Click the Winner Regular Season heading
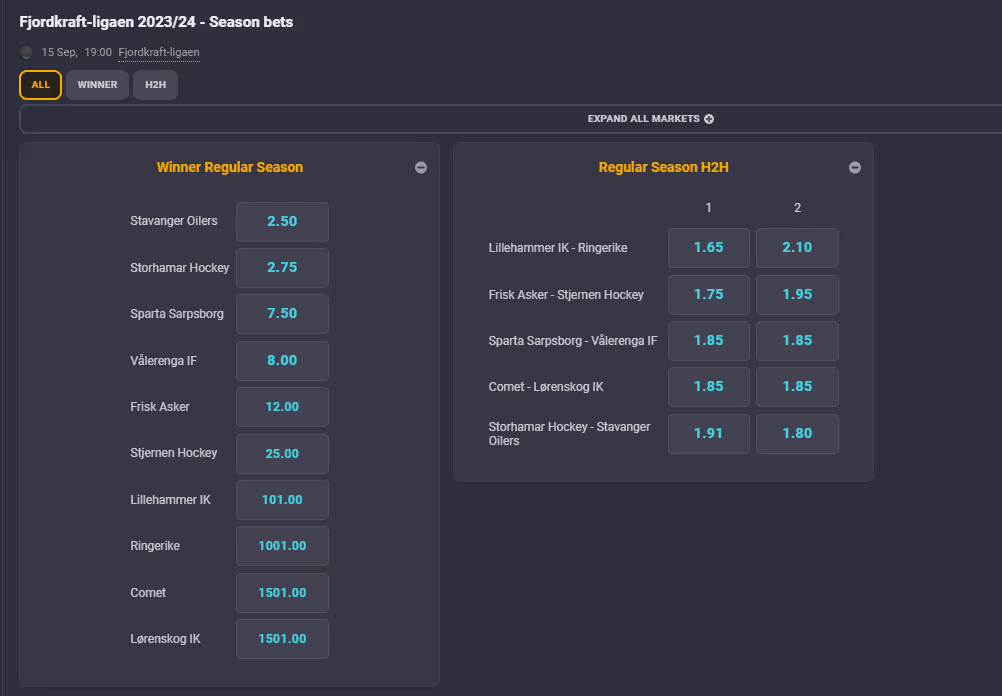 [x=230, y=167]
